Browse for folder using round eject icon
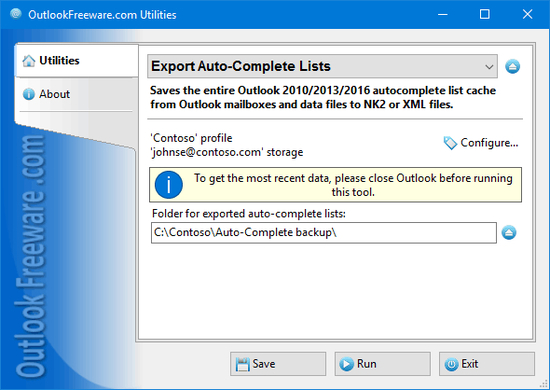550x390 pixels. point(509,233)
